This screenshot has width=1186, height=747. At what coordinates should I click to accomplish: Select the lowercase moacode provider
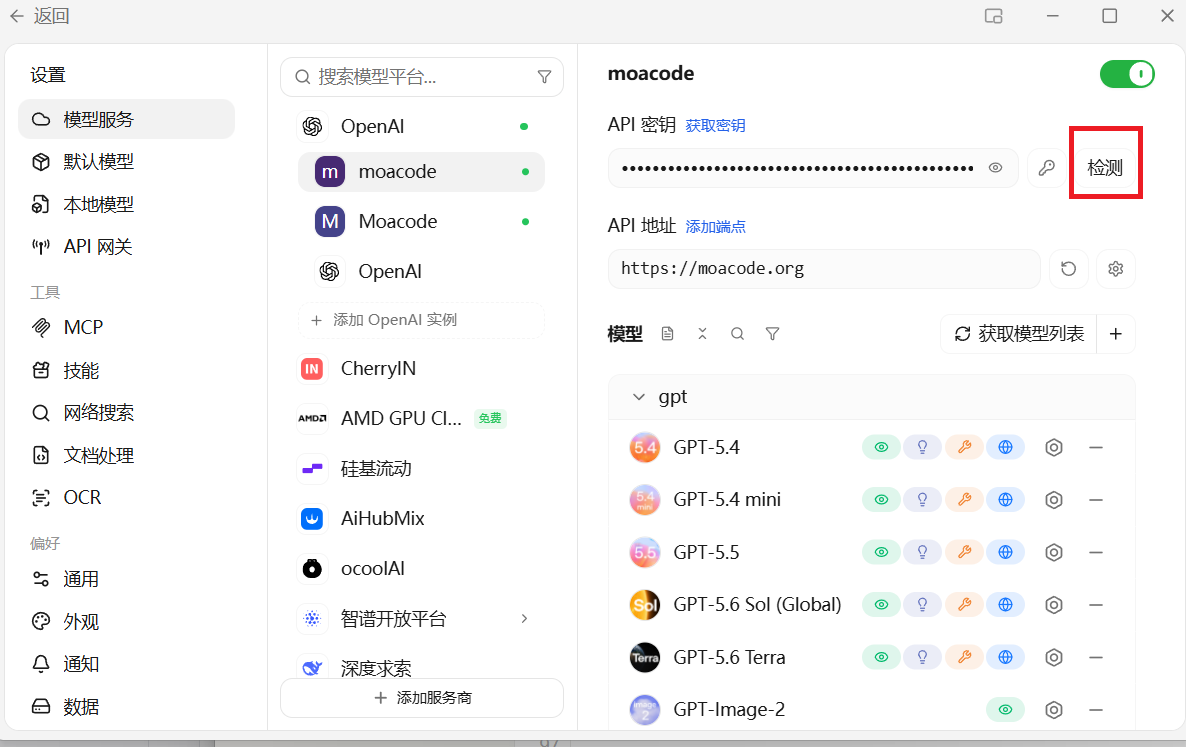[x=421, y=172]
